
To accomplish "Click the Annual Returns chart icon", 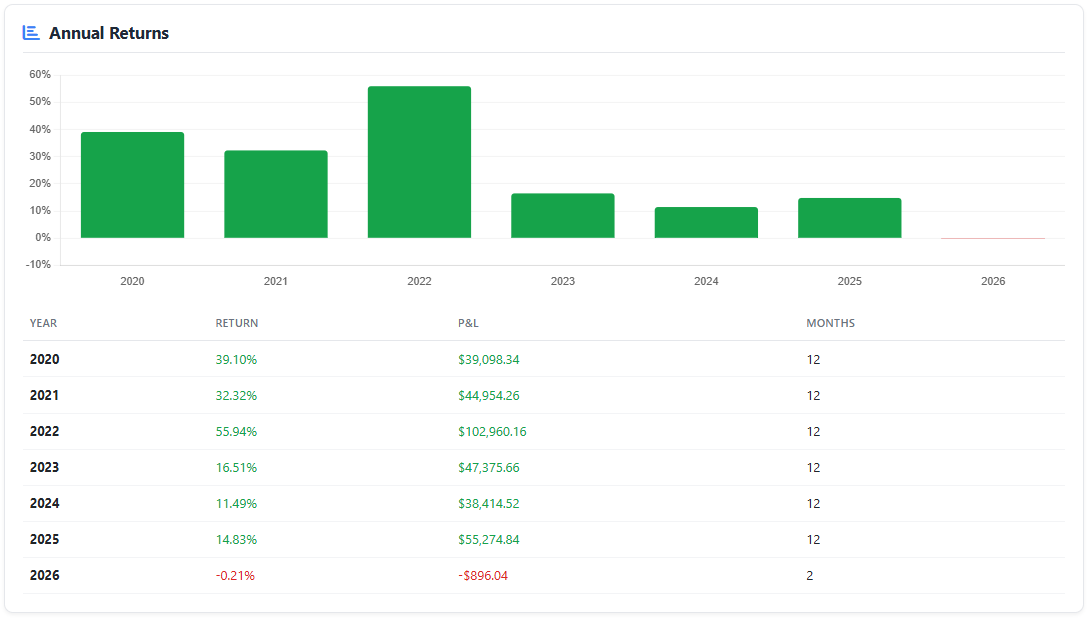I will coord(31,33).
